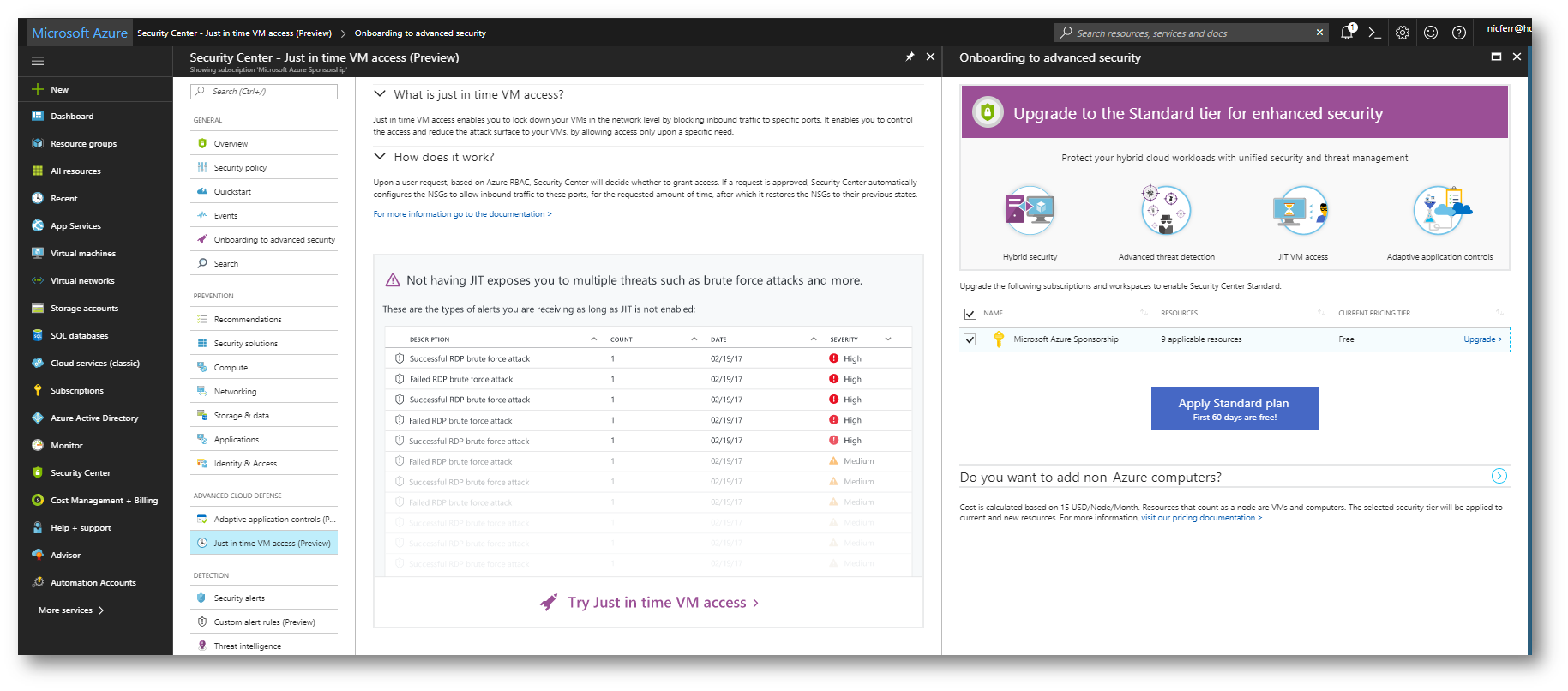Open Security alerts under Detection
The width and height of the screenshot is (1568, 691).
(264, 598)
